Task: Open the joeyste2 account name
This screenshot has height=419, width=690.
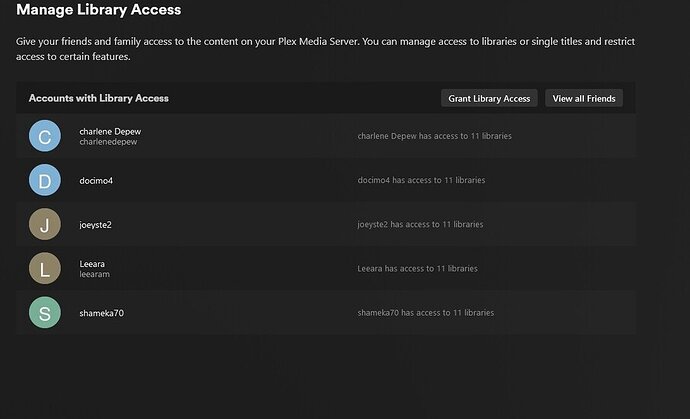Action: [x=96, y=224]
